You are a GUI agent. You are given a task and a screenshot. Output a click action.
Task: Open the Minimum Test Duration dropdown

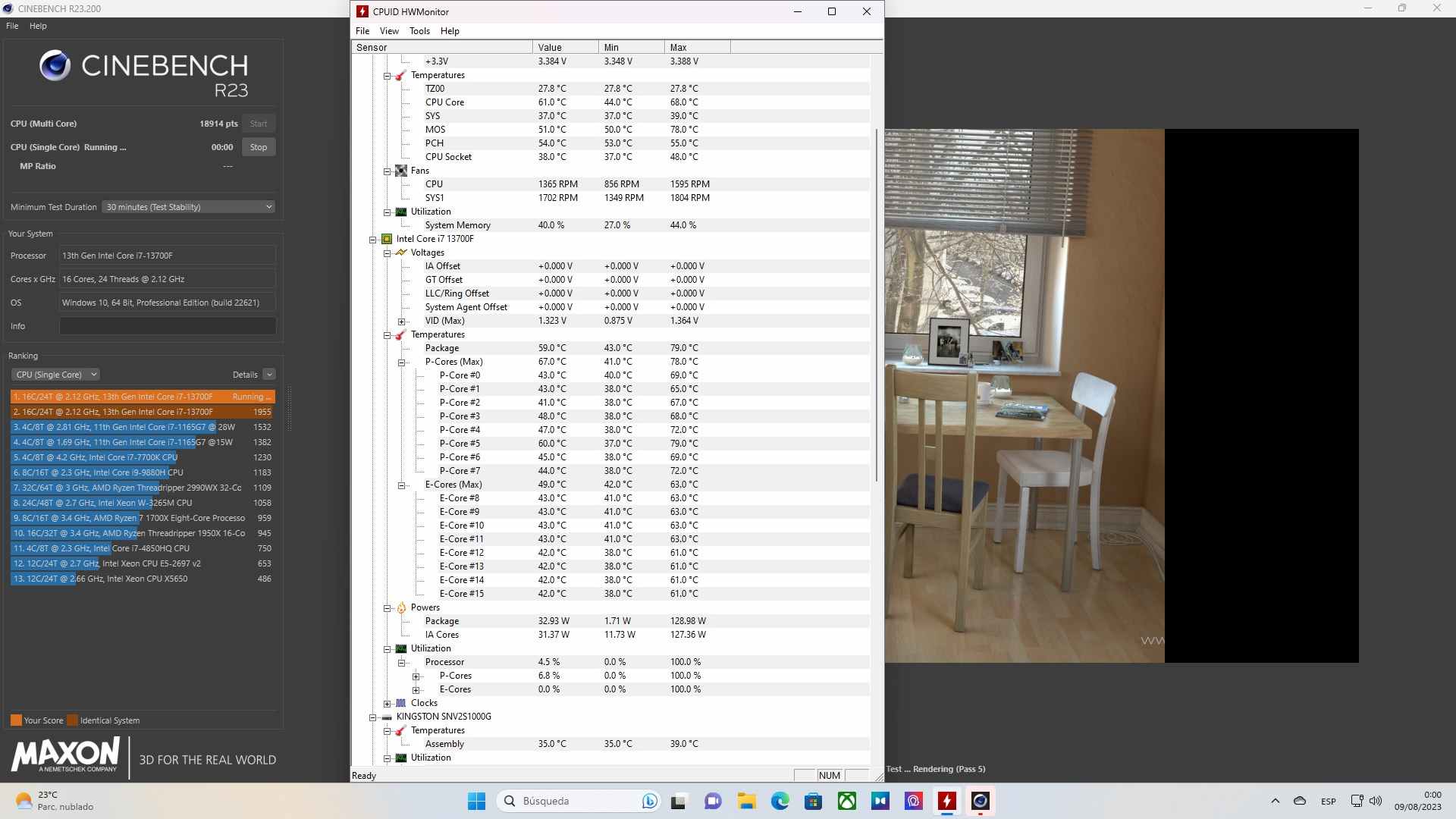click(188, 207)
